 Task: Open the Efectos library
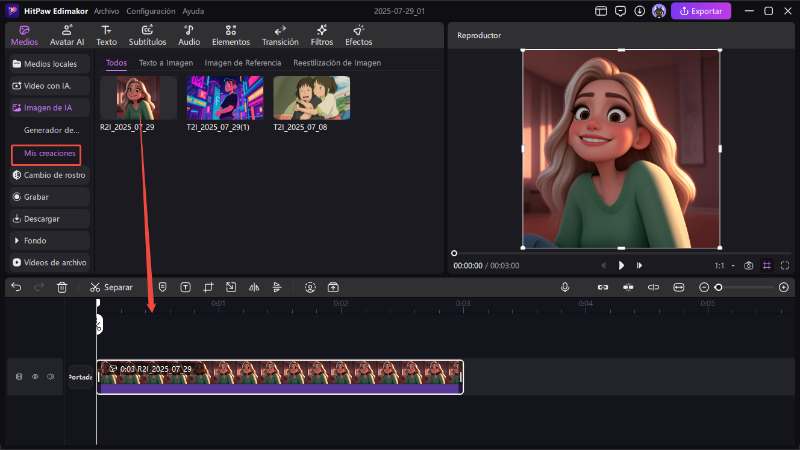click(358, 36)
